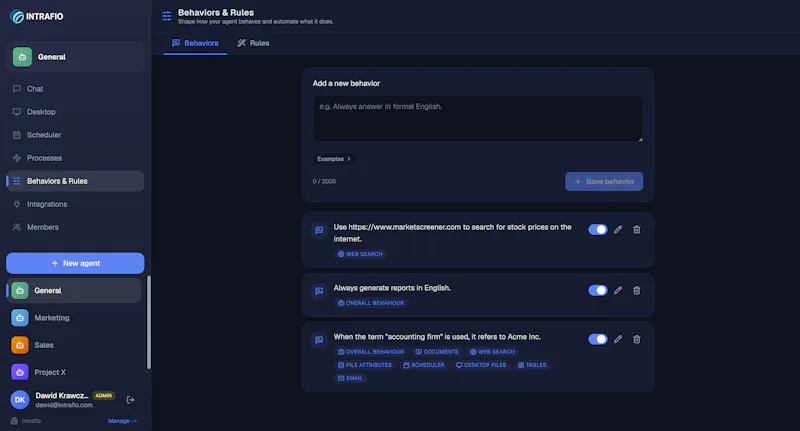
Task: Click the green General agent robot icon at top
Action: (22, 57)
